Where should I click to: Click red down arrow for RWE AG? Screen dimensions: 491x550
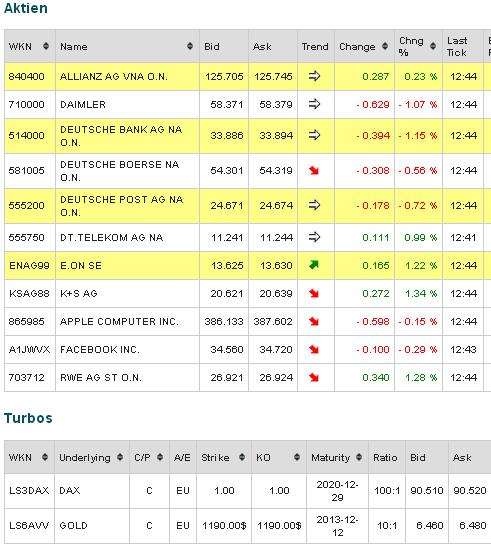coord(314,377)
